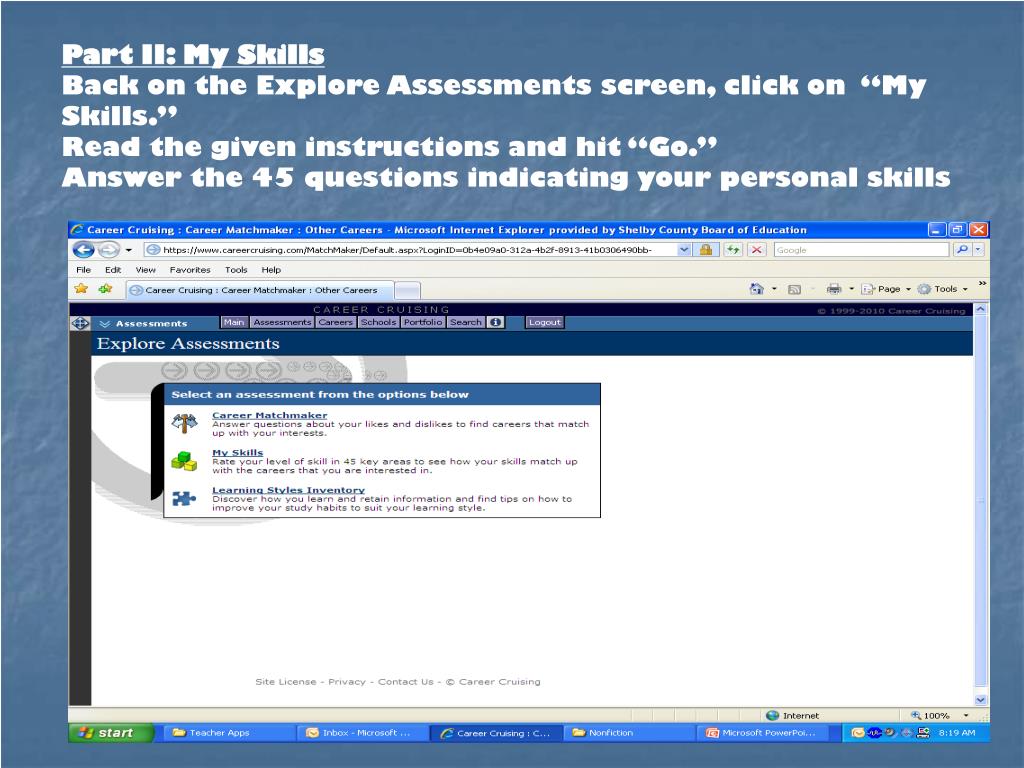The image size is (1024, 768).
Task: Click the Site License footer link
Action: coord(285,681)
